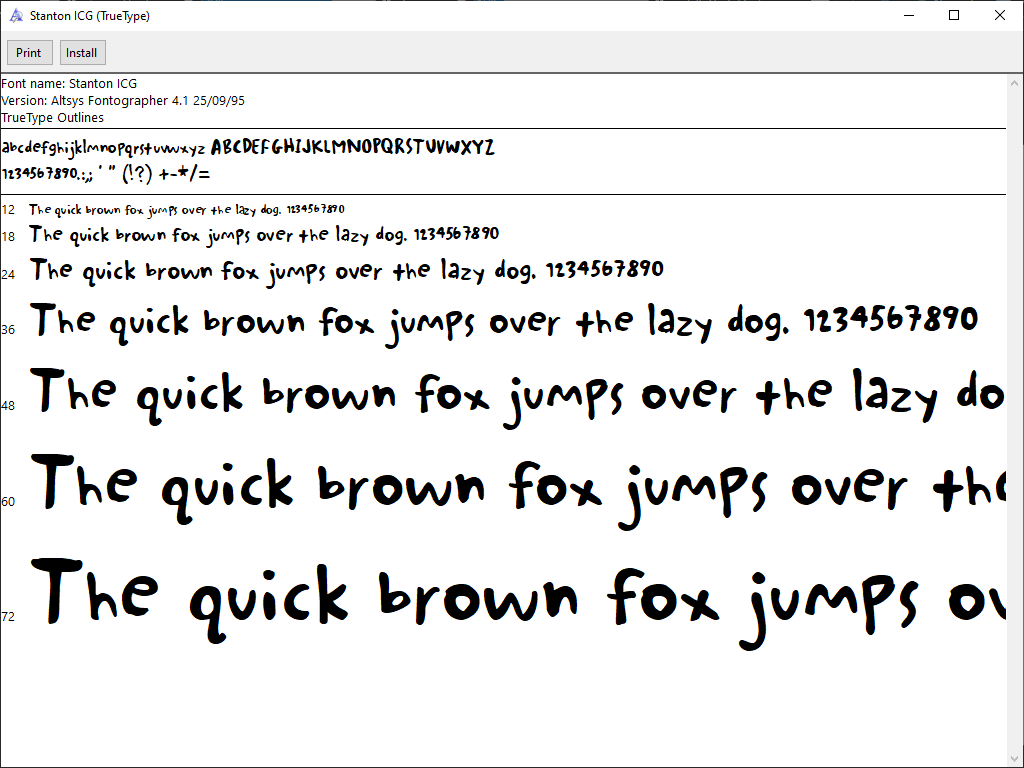Click the Print button
The image size is (1024, 768).
pyautogui.click(x=29, y=53)
